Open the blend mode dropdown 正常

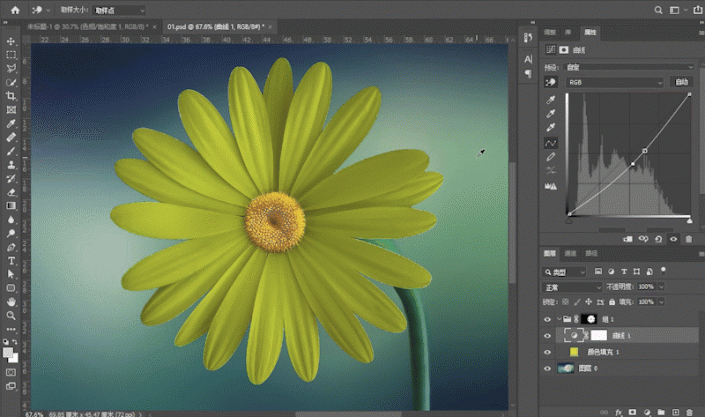coord(571,287)
